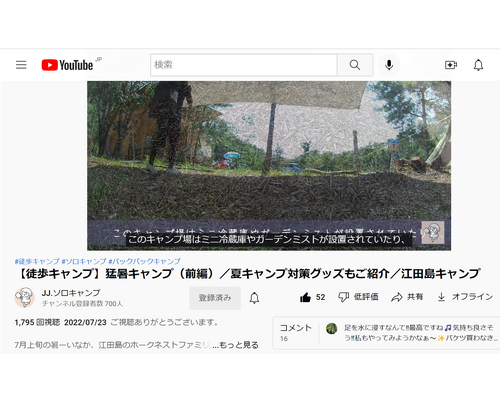Viewport: 500px width, 400px height.
Task: Go to the YouTube home logo
Action: point(67,65)
